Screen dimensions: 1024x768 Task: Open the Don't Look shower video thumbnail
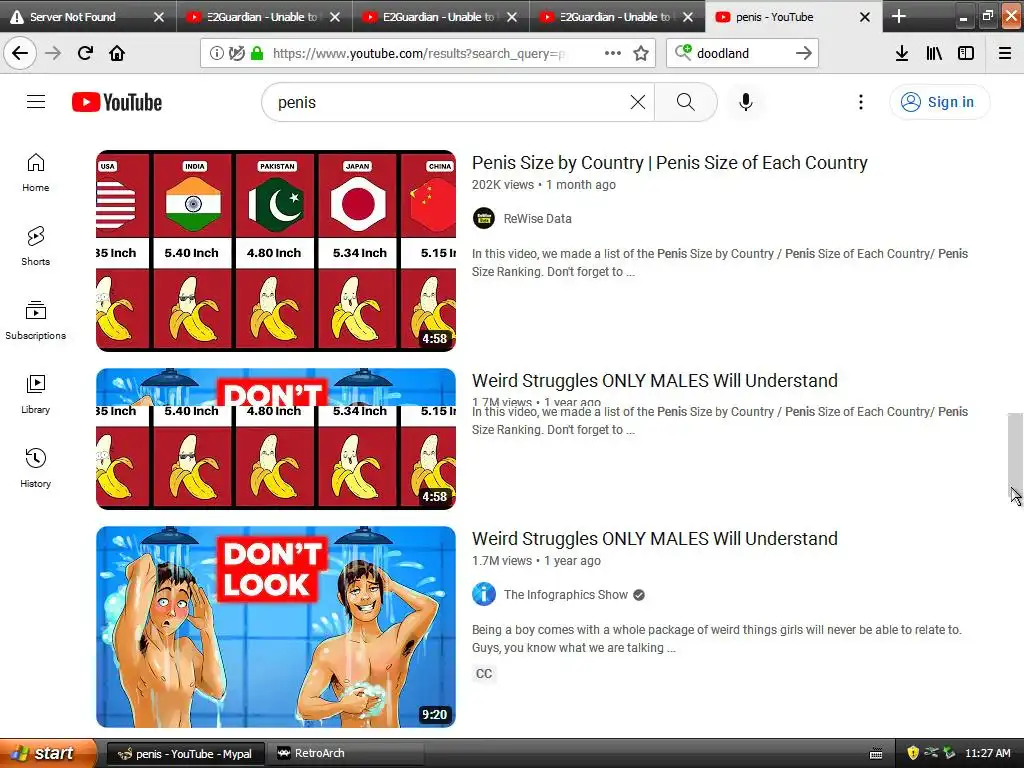(276, 627)
